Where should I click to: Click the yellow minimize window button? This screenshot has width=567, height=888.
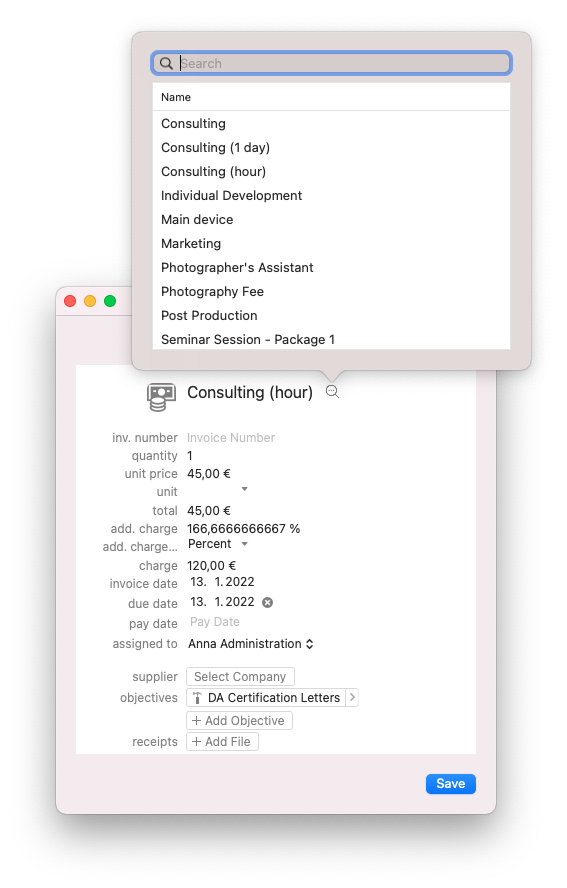pos(90,301)
